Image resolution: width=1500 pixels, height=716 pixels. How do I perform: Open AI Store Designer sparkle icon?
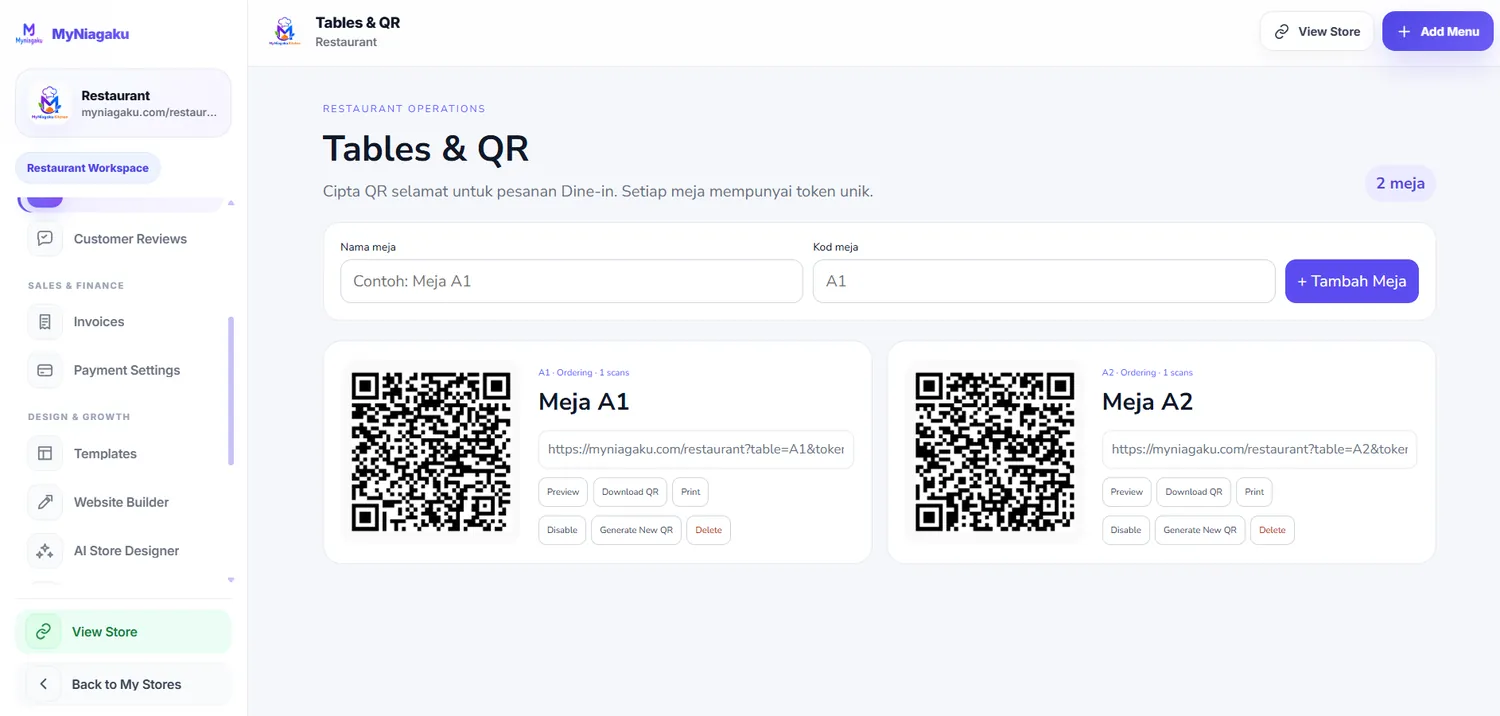(x=45, y=551)
